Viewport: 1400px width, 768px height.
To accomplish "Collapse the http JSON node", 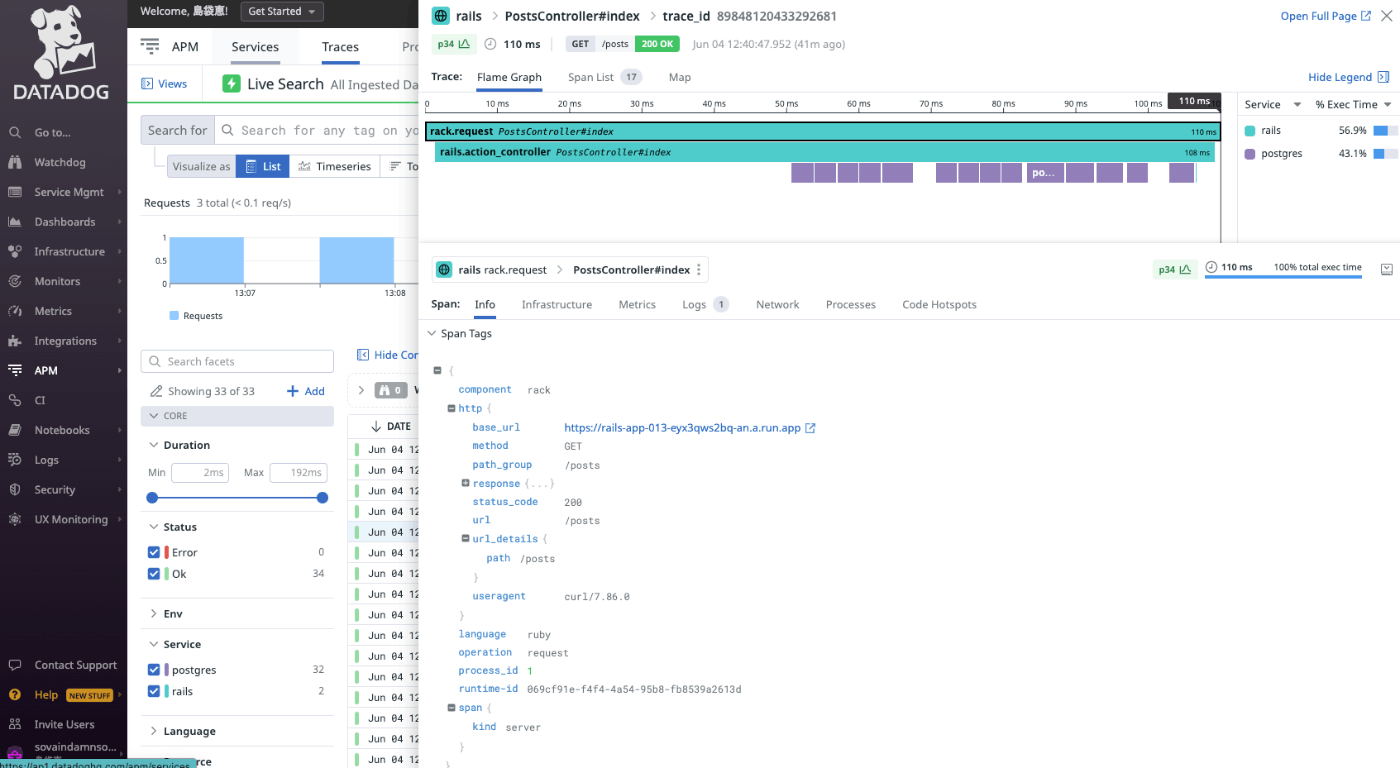I will [x=451, y=409].
